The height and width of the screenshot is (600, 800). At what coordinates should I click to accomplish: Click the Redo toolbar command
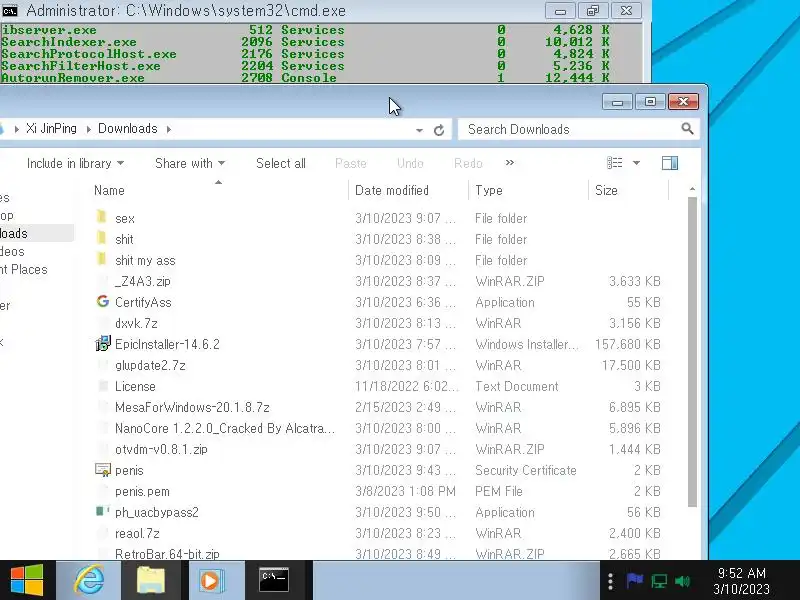468,163
